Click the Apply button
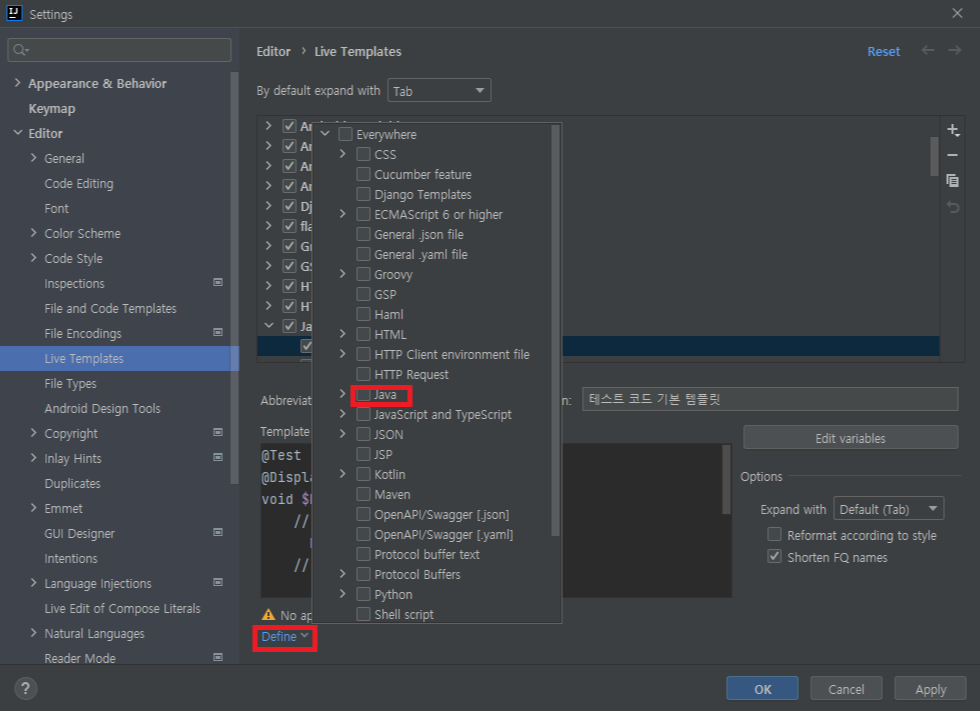This screenshot has height=711, width=980. pos(930,689)
